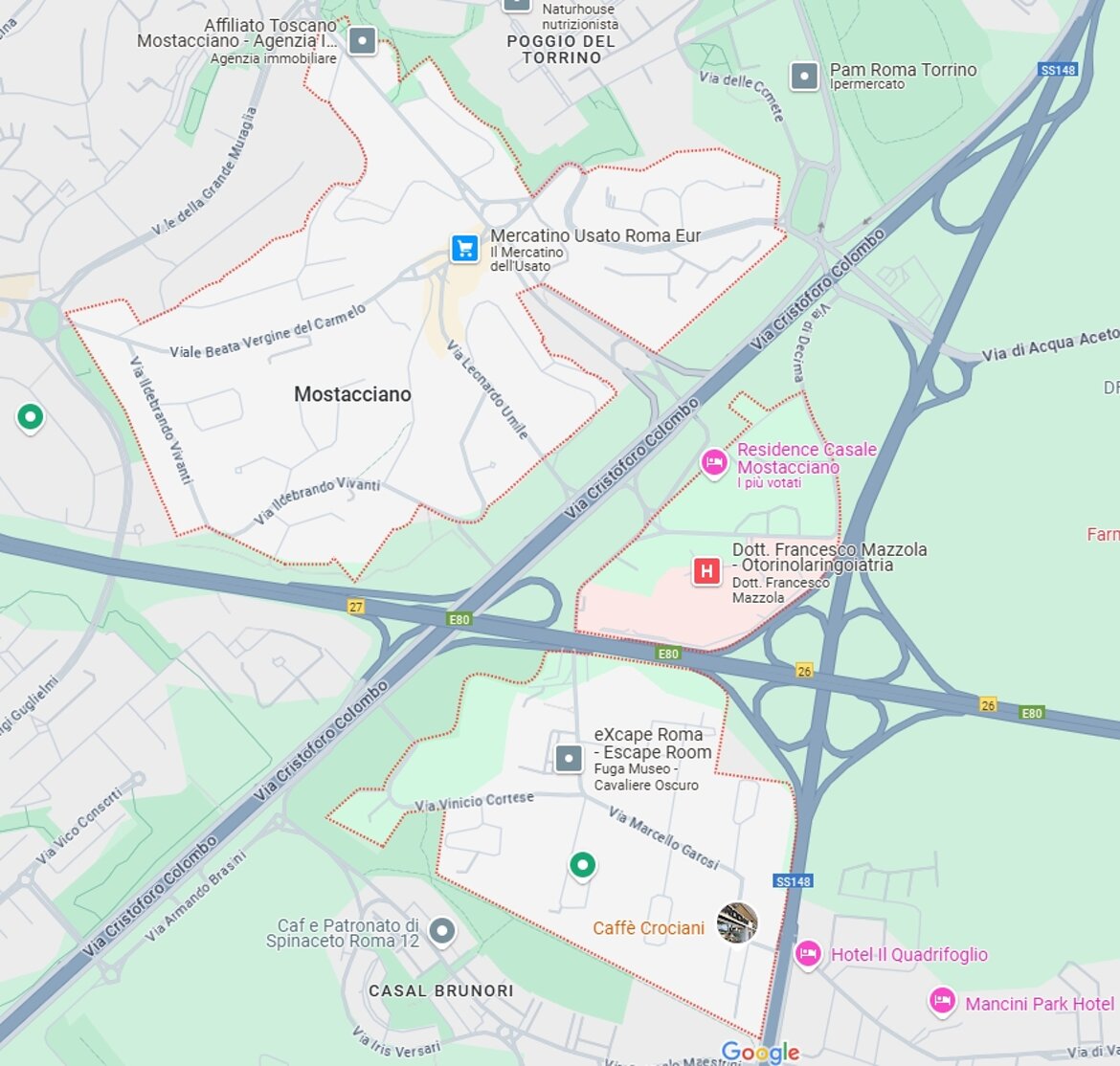Select the Mancini Park Hotel pin

(x=942, y=1001)
